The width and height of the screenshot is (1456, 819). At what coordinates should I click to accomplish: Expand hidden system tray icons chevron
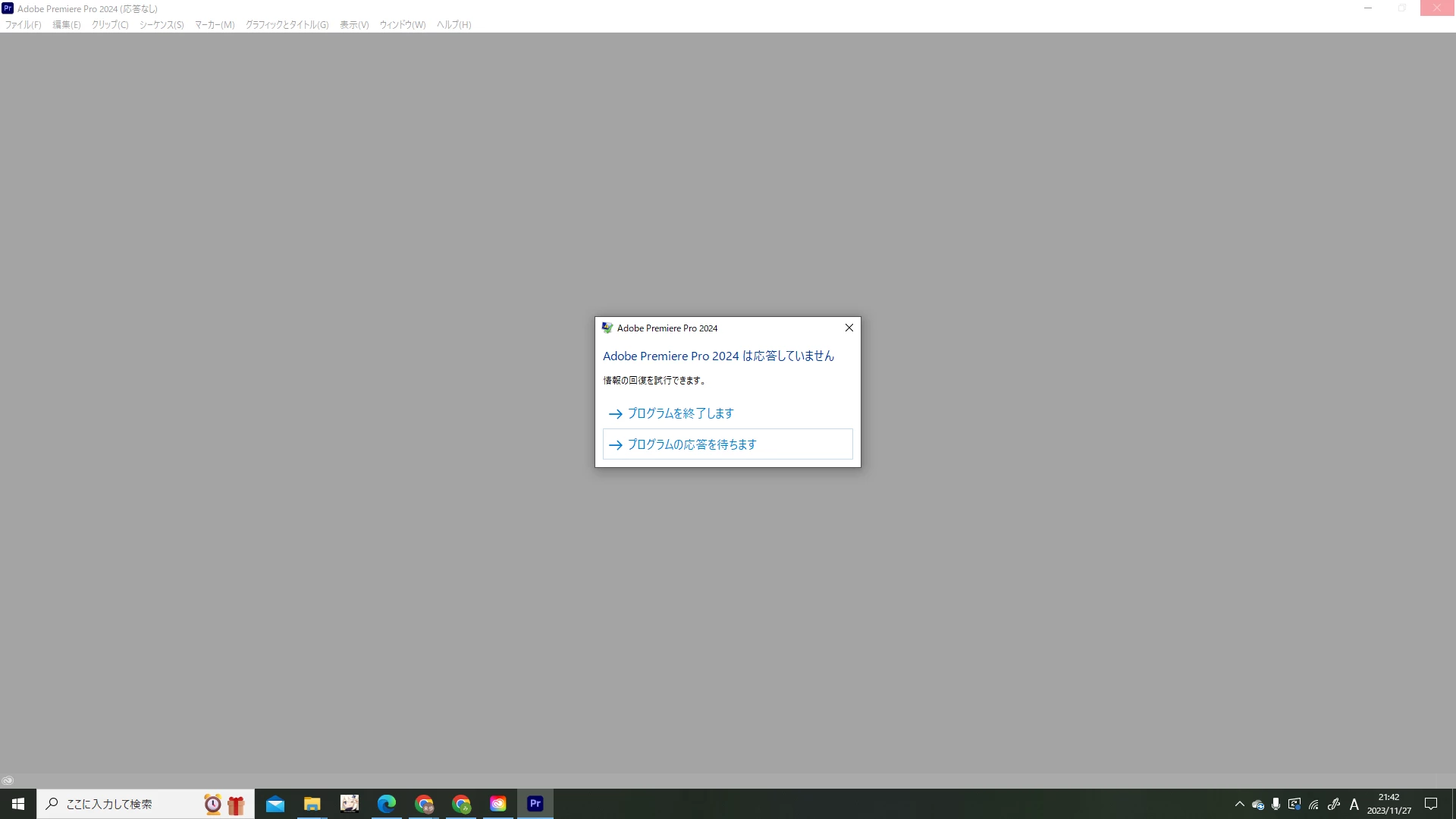pos(1240,804)
